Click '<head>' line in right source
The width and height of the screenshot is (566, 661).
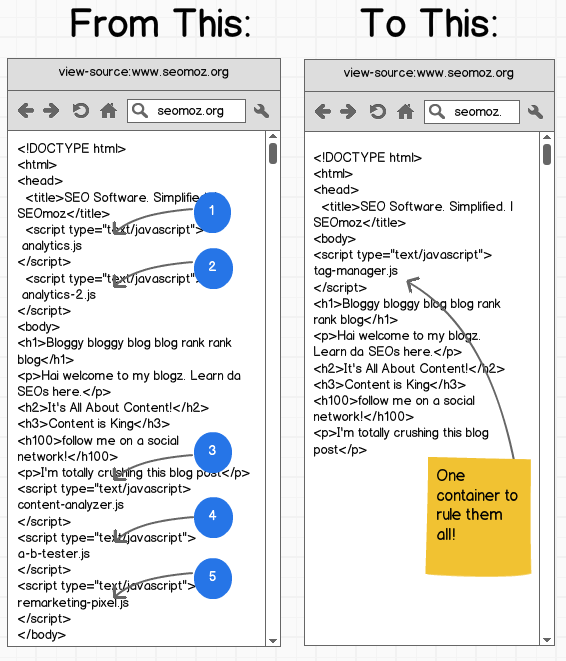point(336,190)
